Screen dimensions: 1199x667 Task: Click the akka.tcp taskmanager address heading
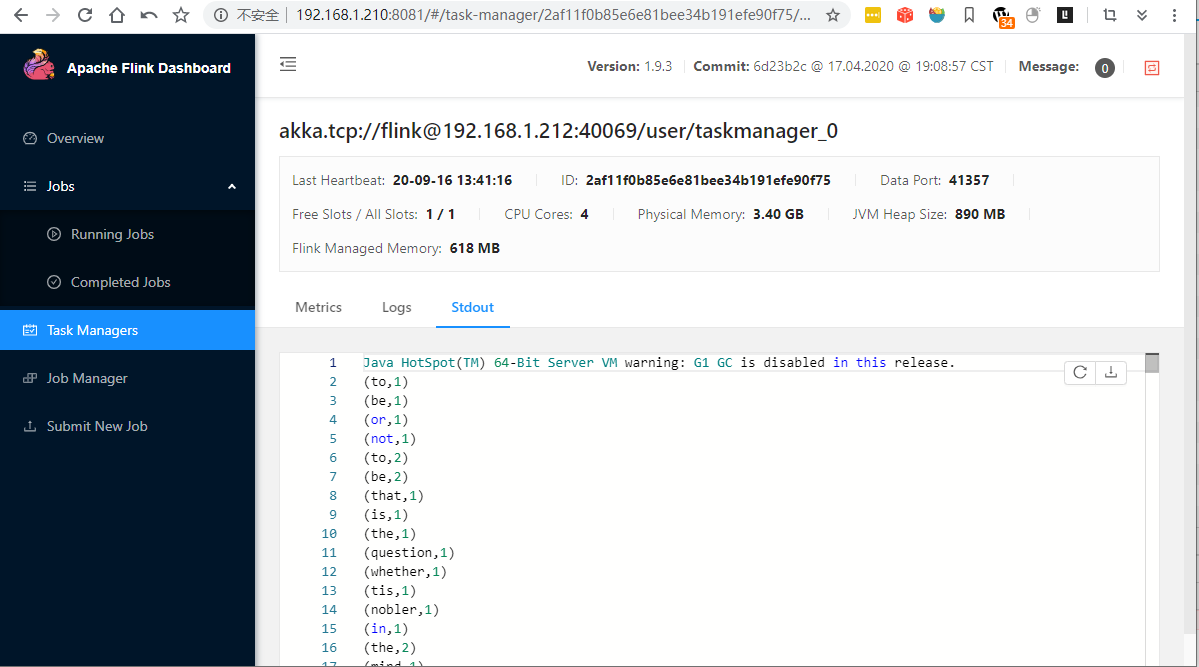(558, 131)
